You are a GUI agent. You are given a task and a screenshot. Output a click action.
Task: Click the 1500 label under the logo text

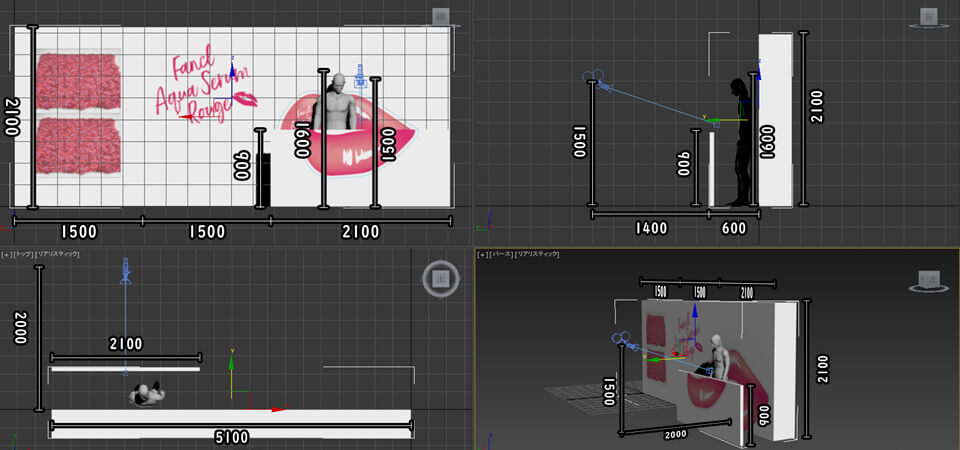pos(208,232)
